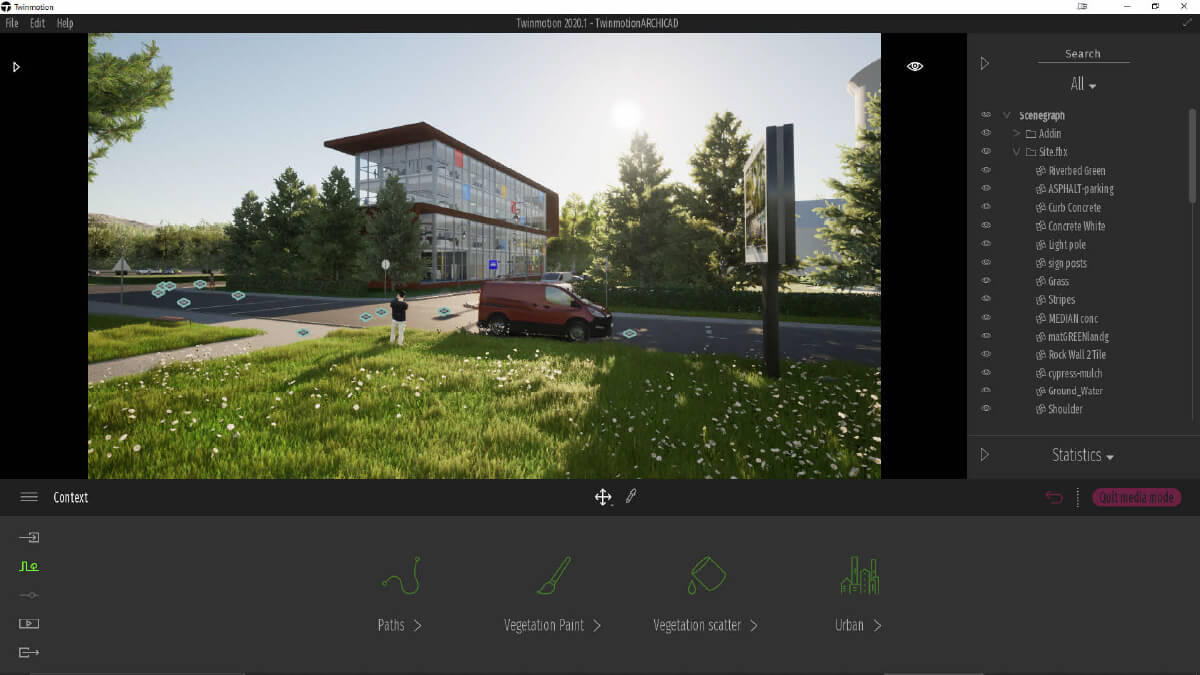This screenshot has height=675, width=1200.
Task: Open the Help menu
Action: [65, 23]
